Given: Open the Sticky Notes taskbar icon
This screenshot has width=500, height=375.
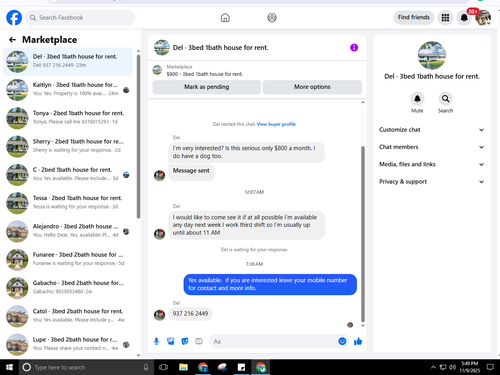Looking at the screenshot, I should click(241, 367).
